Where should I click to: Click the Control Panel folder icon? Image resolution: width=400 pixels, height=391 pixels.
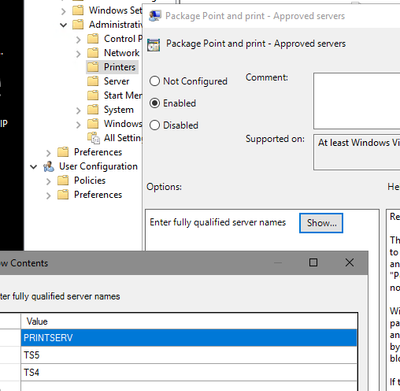pyautogui.click(x=93, y=39)
